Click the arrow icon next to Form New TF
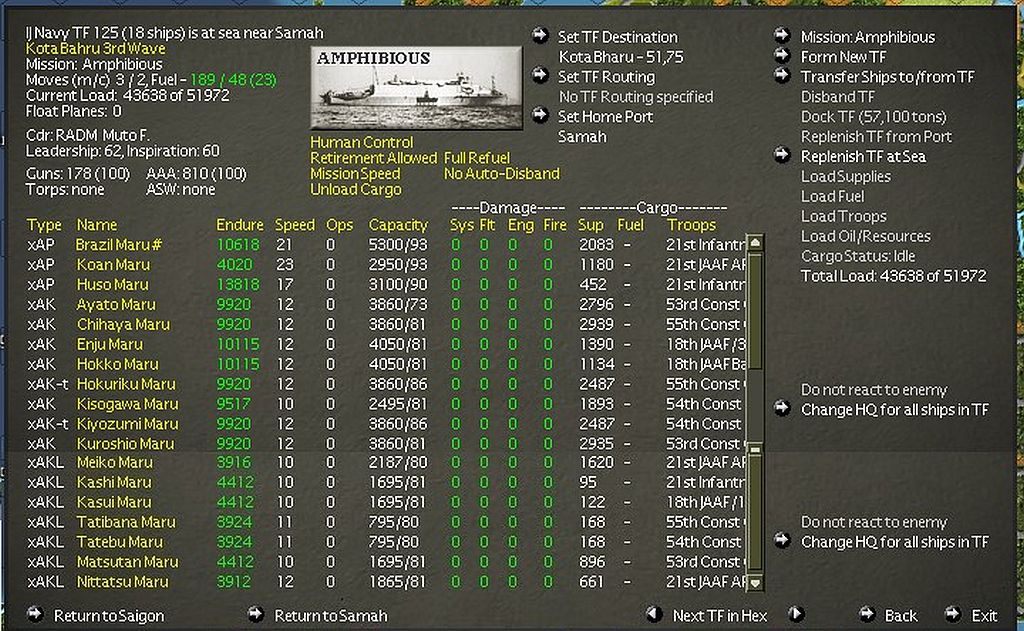The height and width of the screenshot is (631, 1024). [x=782, y=56]
